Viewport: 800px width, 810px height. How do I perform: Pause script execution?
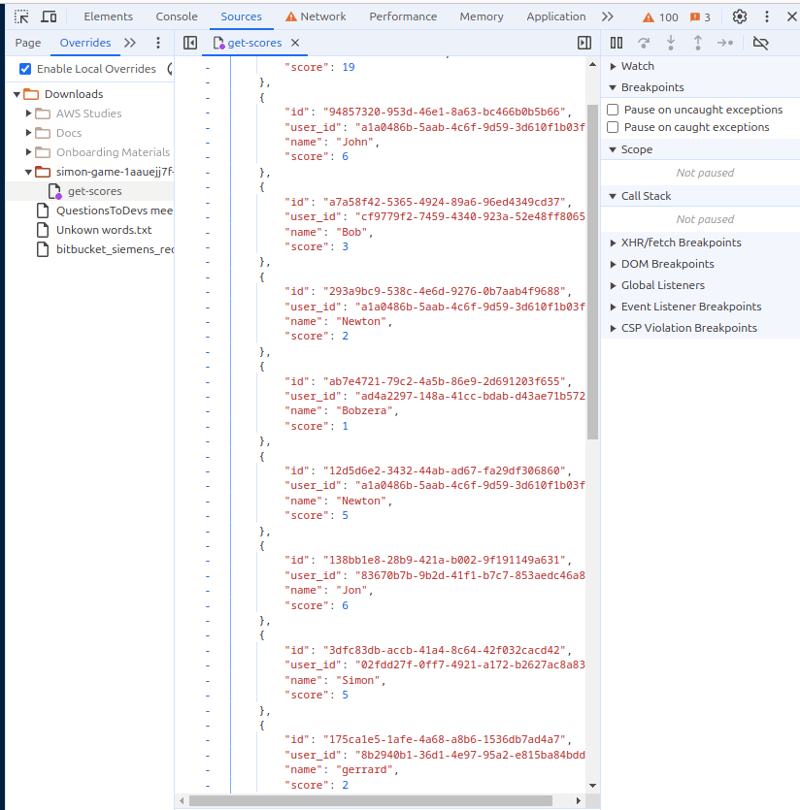(616, 43)
